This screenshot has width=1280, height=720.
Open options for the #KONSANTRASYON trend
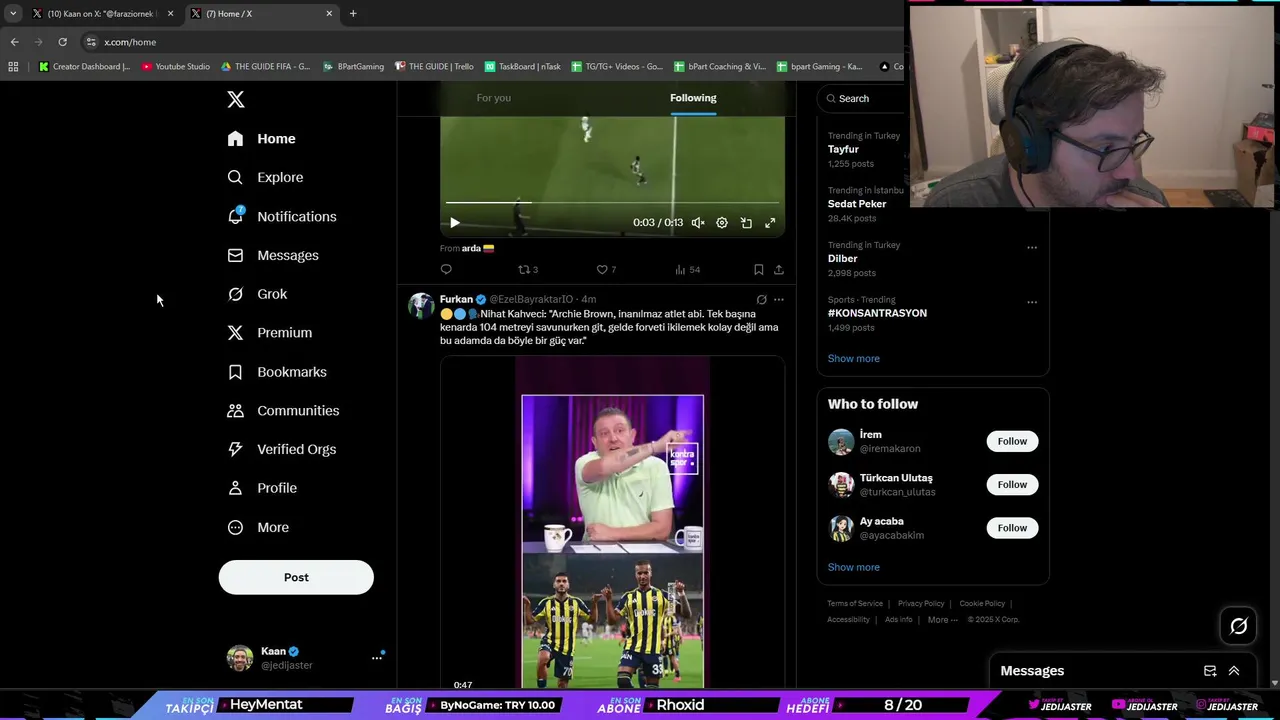click(x=1032, y=302)
